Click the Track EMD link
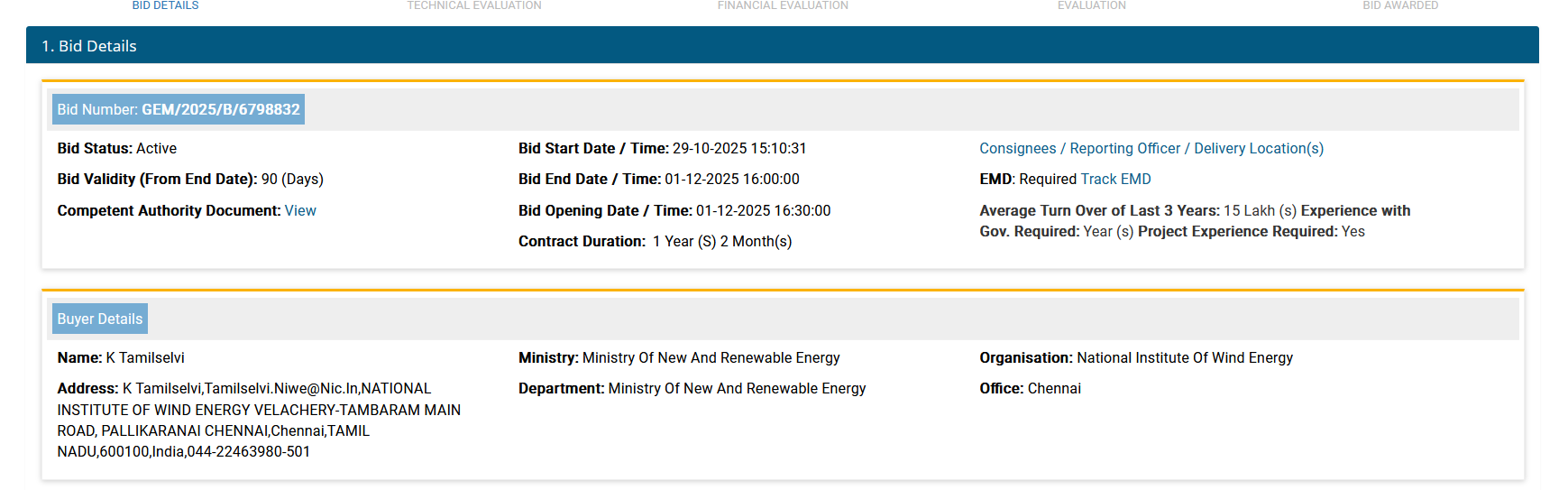This screenshot has height=490, width=1568. [1115, 180]
